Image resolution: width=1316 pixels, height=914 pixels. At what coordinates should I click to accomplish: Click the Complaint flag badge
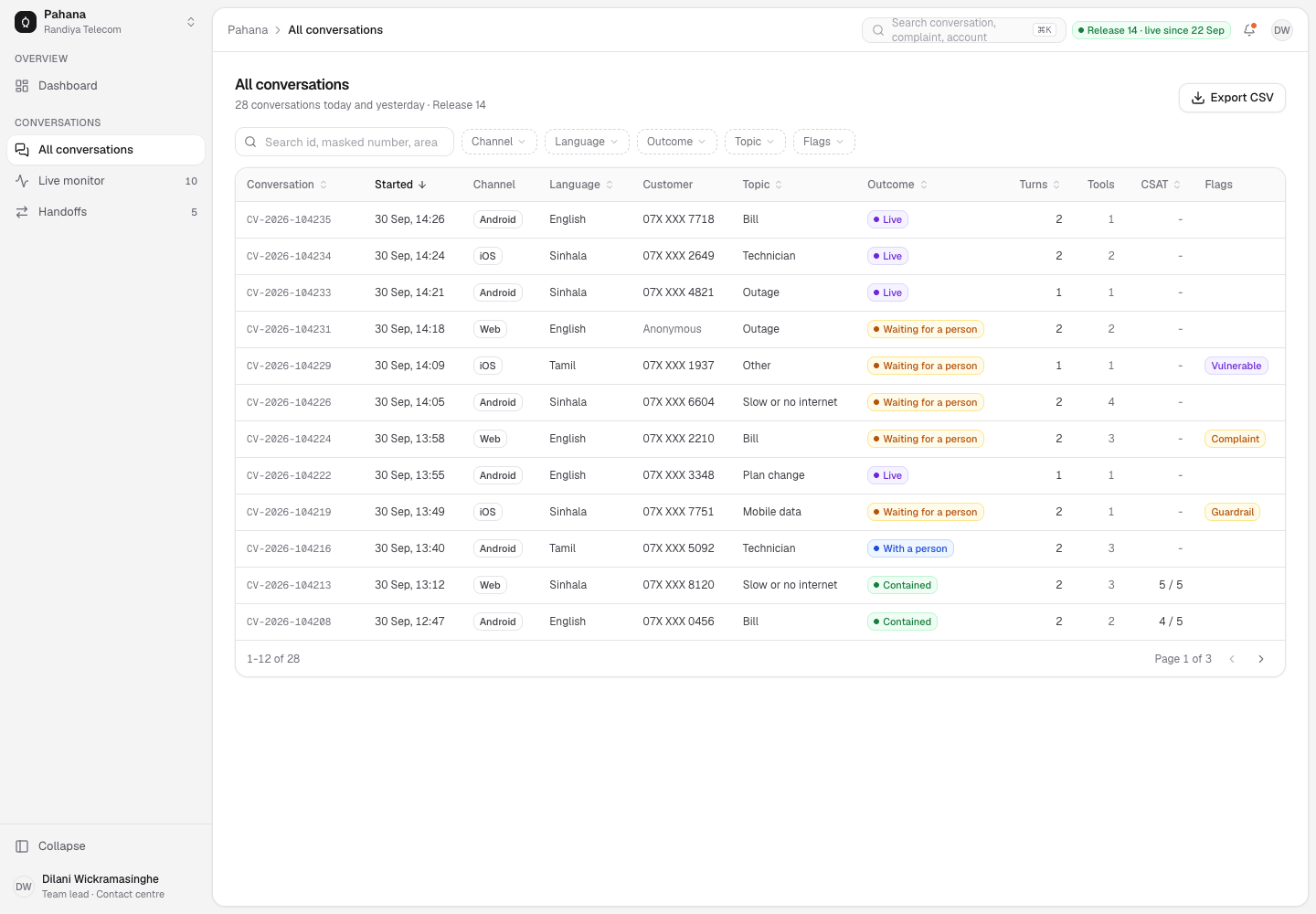(1236, 439)
